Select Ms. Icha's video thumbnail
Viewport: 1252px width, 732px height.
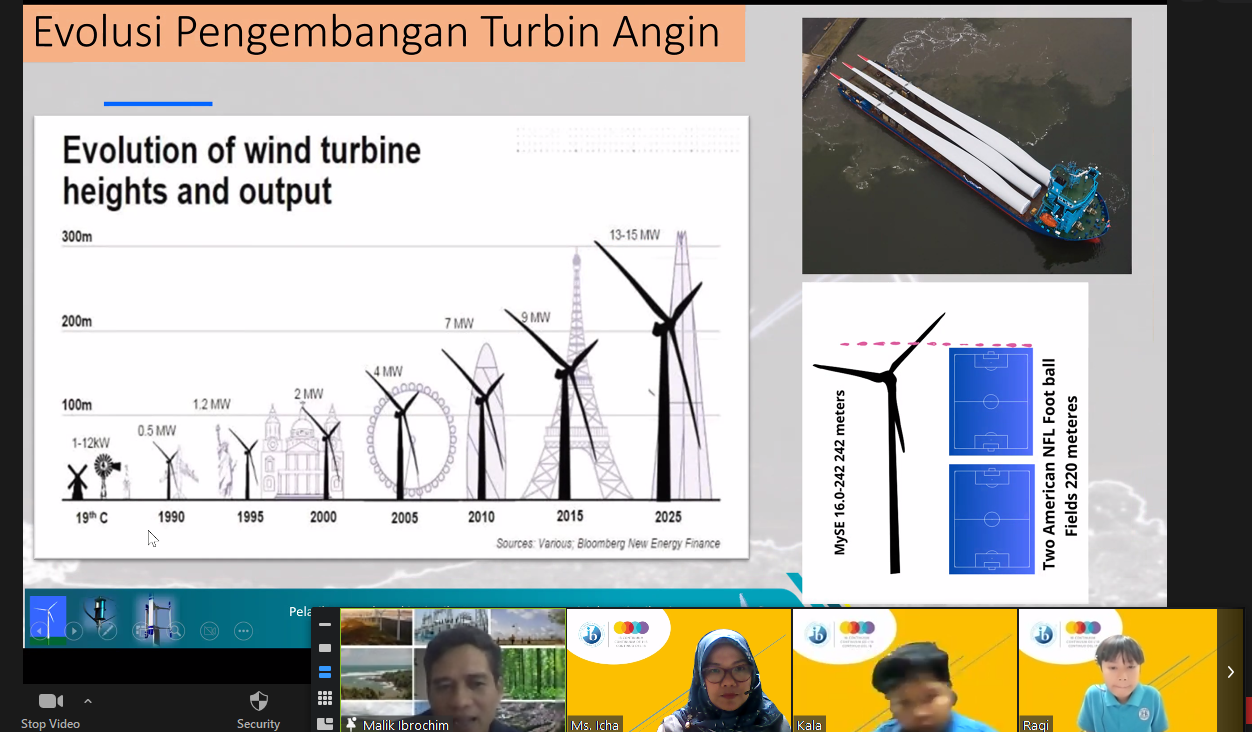(x=679, y=670)
